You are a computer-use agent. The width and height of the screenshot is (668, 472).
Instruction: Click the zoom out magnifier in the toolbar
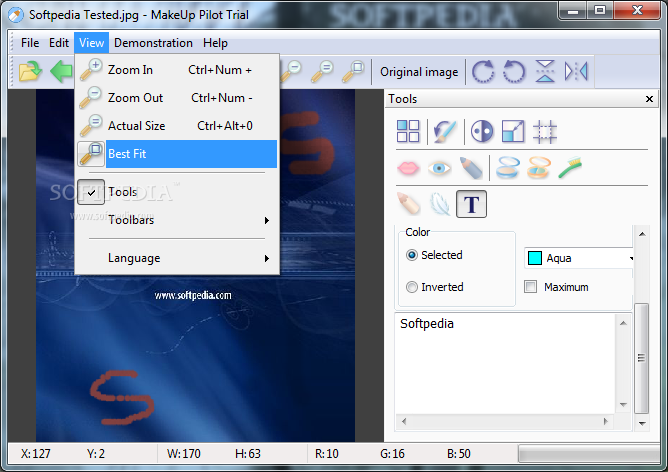[291, 71]
